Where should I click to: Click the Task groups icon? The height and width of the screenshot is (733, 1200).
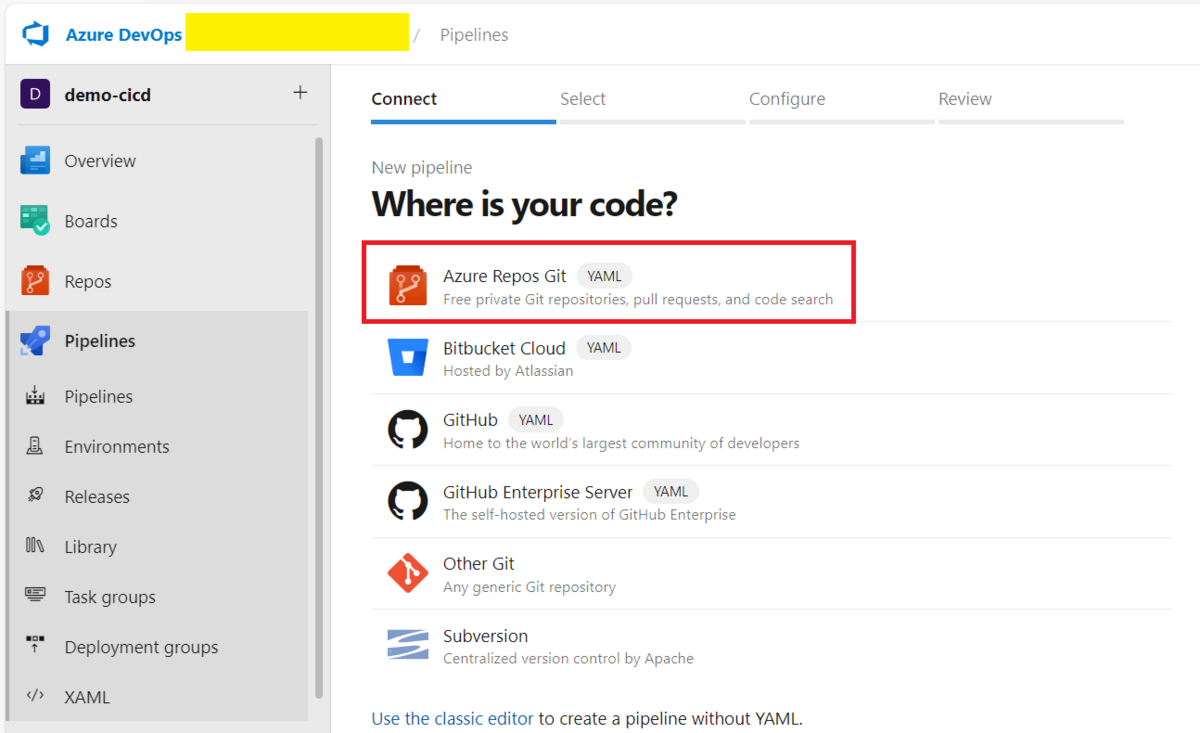pos(35,596)
